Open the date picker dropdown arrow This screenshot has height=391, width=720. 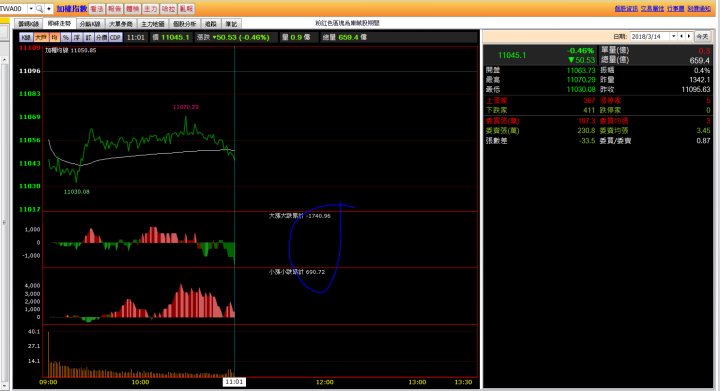[674, 36]
